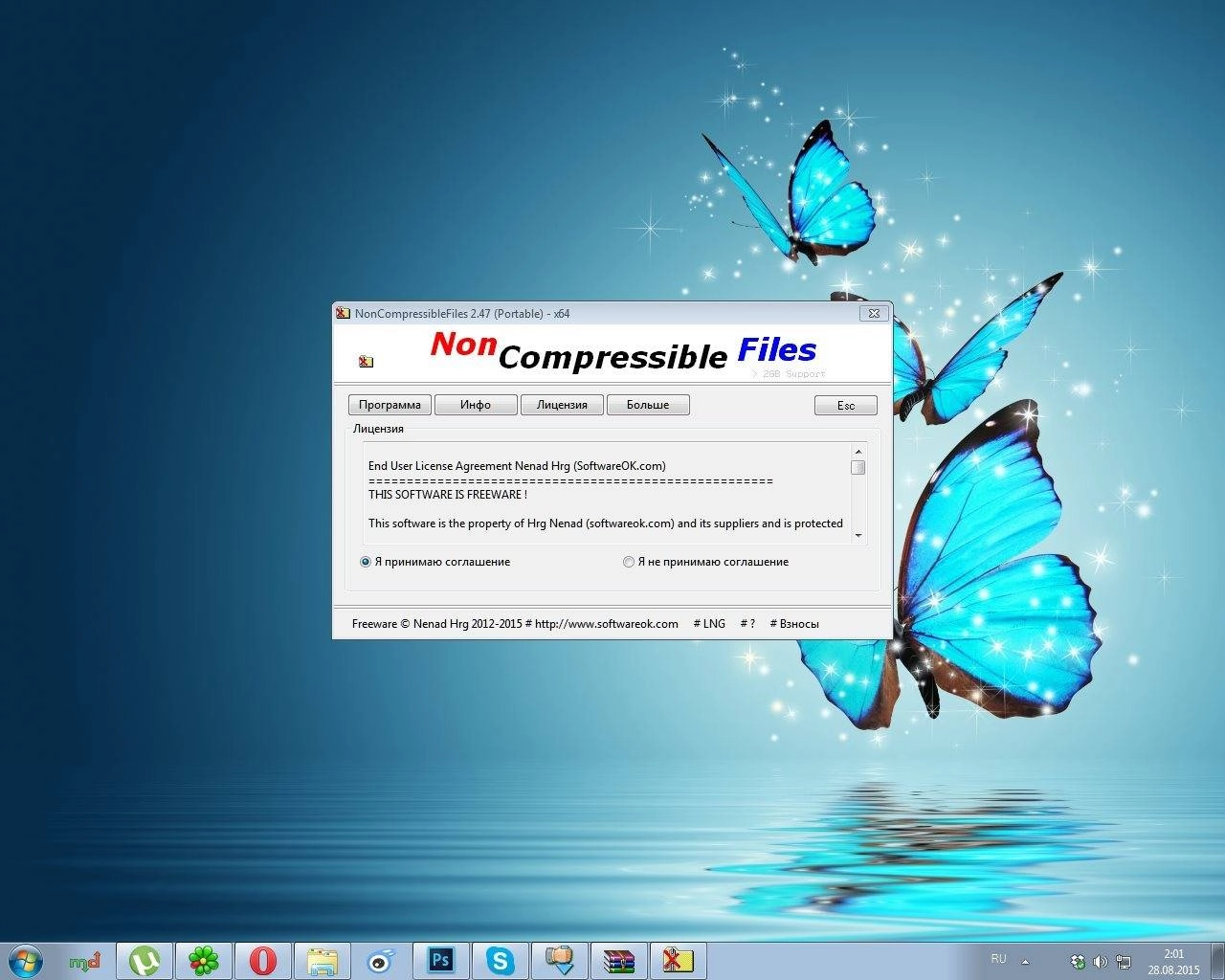This screenshot has height=980, width=1225.
Task: Click the Esc button
Action: tap(846, 406)
